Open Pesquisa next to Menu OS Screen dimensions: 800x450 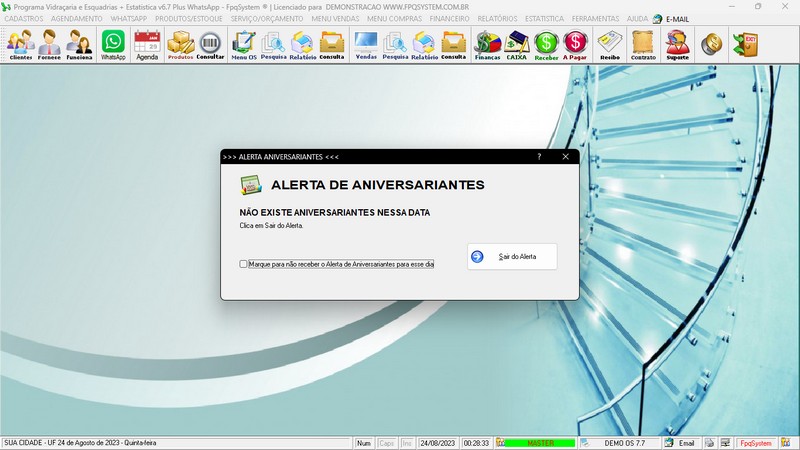click(x=273, y=45)
